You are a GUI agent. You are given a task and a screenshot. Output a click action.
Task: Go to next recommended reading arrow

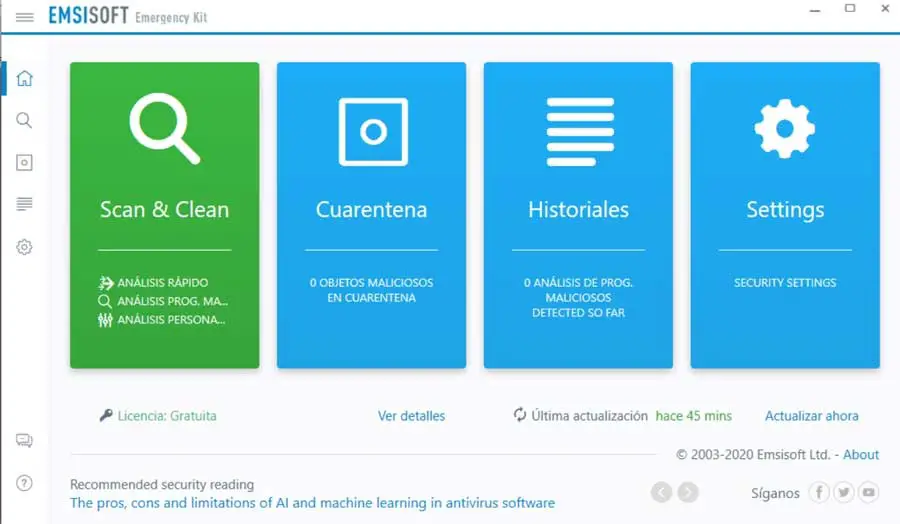pos(688,492)
